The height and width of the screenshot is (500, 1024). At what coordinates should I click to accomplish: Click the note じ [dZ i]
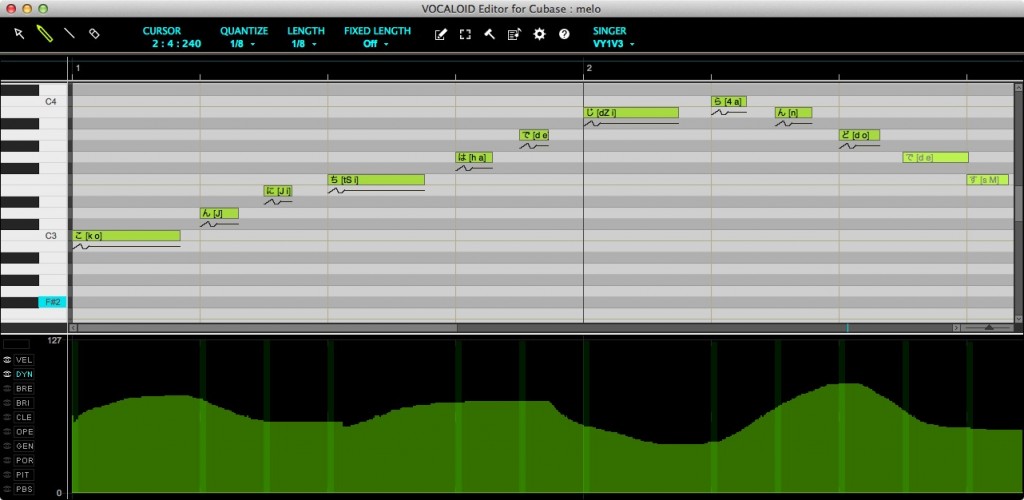(632, 112)
